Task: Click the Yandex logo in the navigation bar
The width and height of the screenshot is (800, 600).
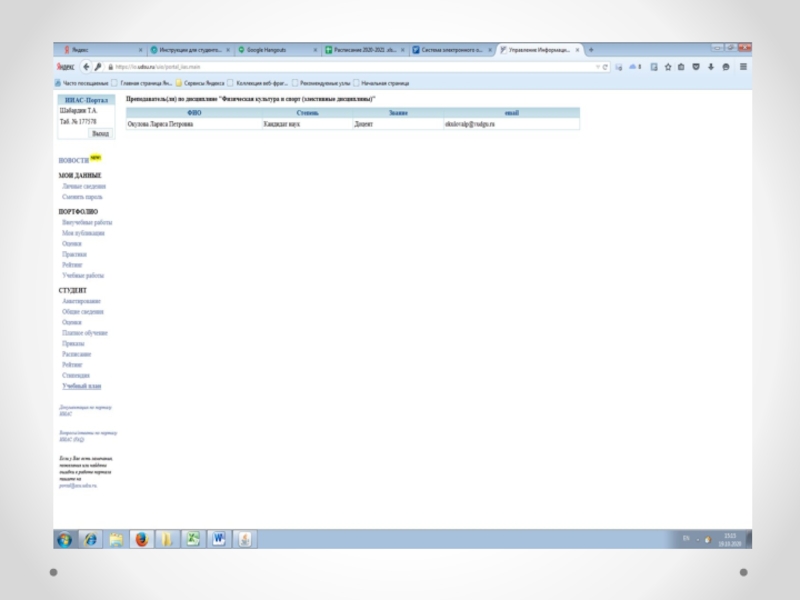Action: pyautogui.click(x=65, y=67)
